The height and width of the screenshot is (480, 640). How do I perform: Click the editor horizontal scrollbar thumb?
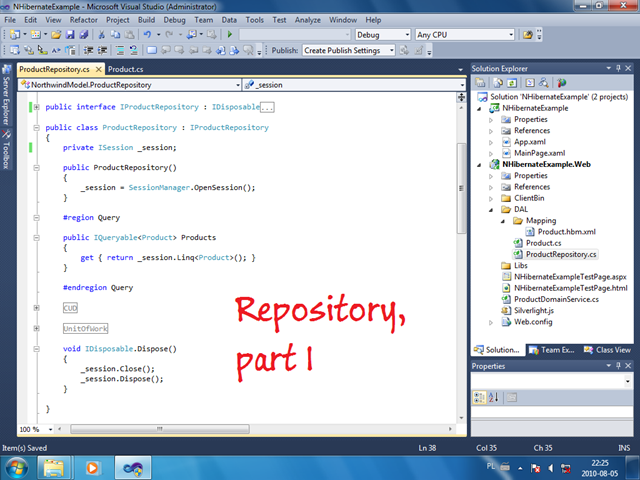(160, 429)
